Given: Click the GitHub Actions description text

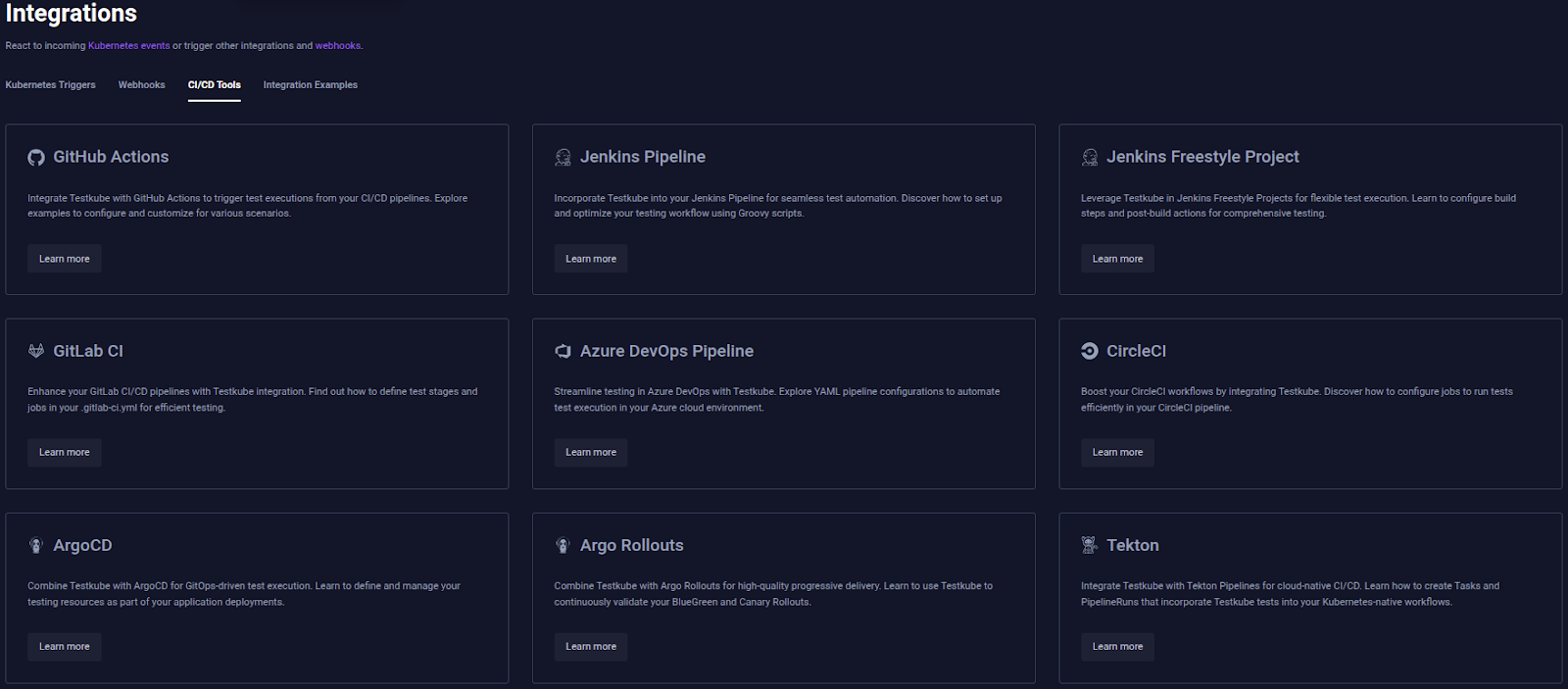Looking at the screenshot, I should tap(248, 206).
